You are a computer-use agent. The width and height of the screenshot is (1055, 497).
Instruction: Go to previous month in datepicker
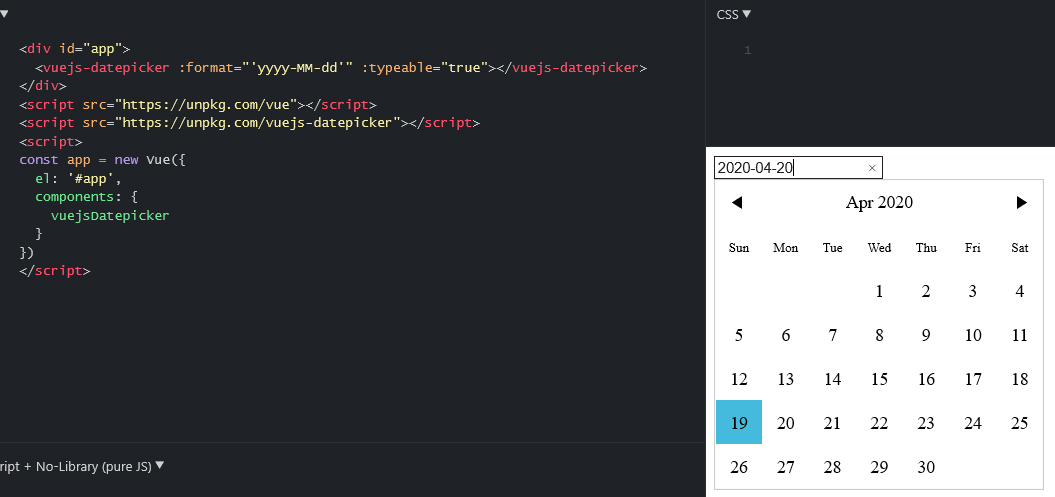coord(737,202)
